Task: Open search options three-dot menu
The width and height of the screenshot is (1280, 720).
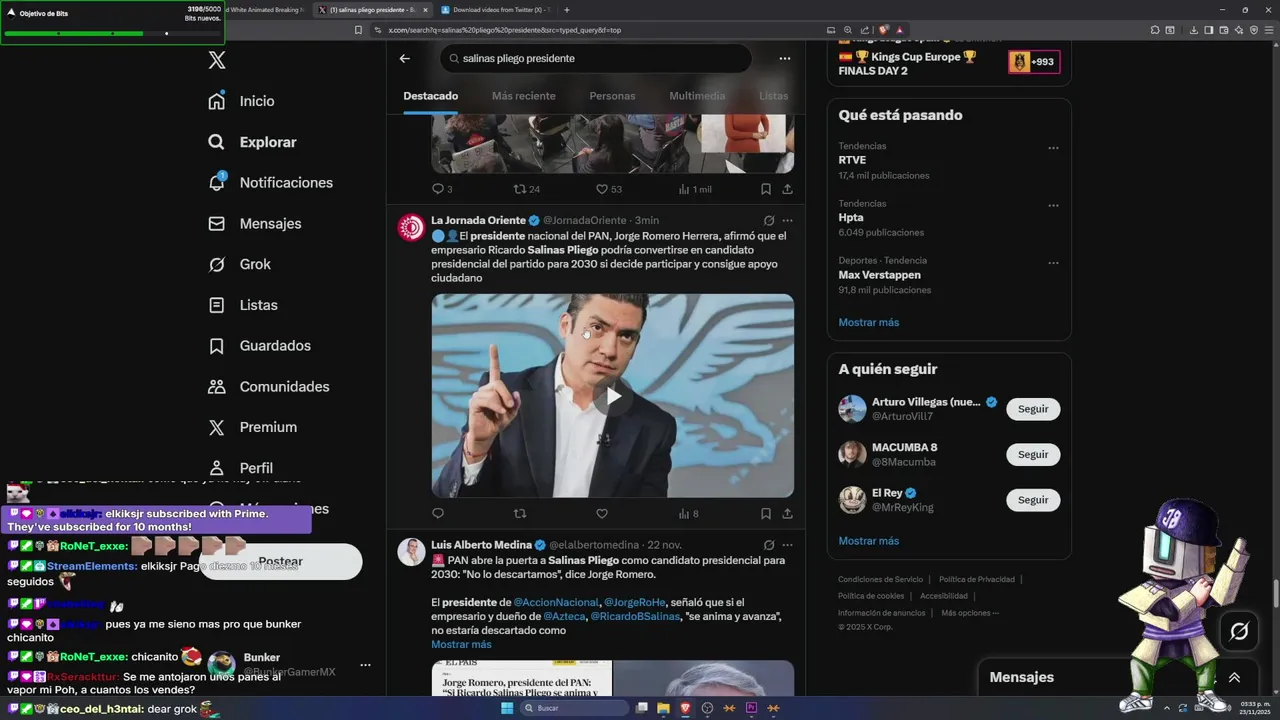Action: pyautogui.click(x=785, y=58)
